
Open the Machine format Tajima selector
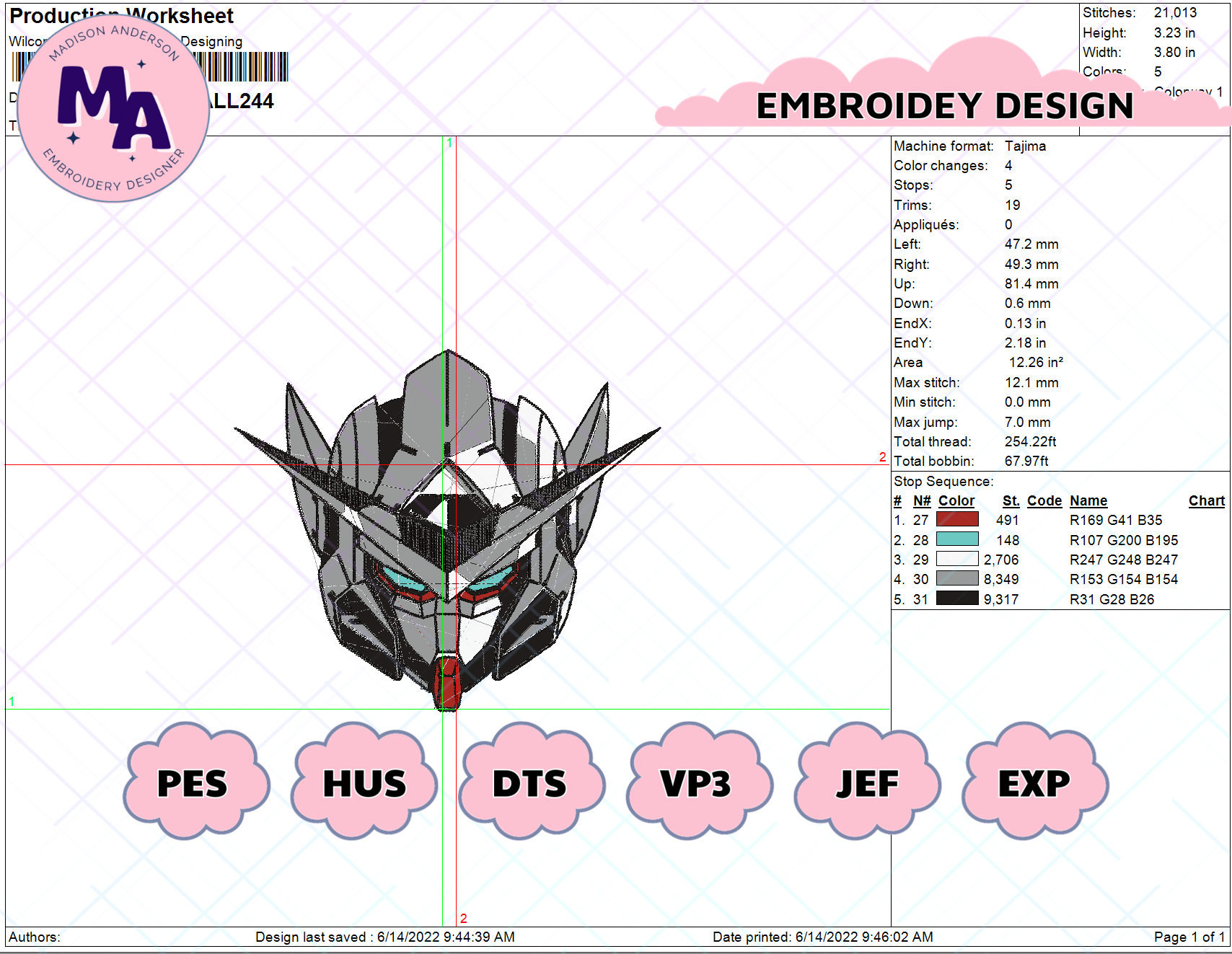[x=1025, y=146]
